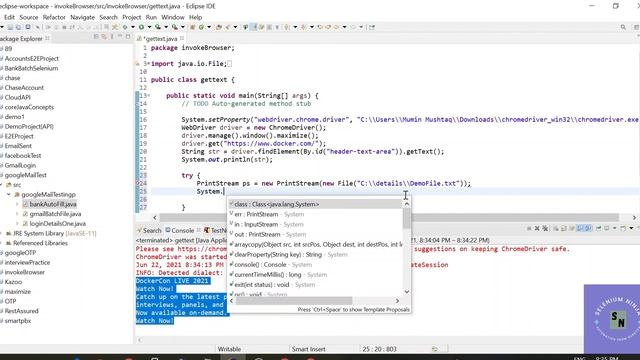Click the autocomplete popup scroll-right arrow

398,301
